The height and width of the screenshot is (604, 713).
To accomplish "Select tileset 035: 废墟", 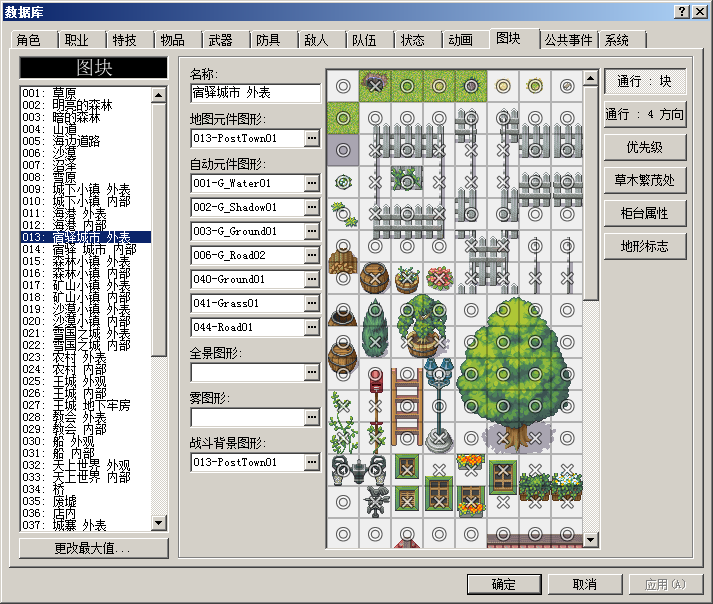I will pyautogui.click(x=86, y=501).
